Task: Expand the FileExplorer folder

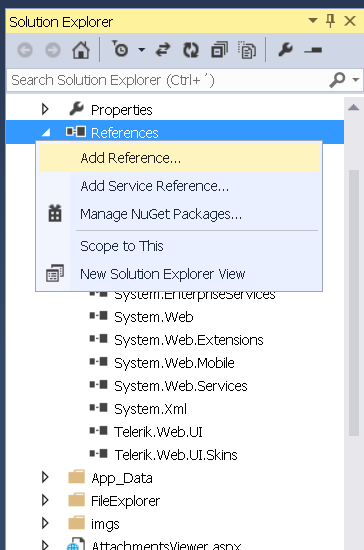Action: (x=45, y=500)
